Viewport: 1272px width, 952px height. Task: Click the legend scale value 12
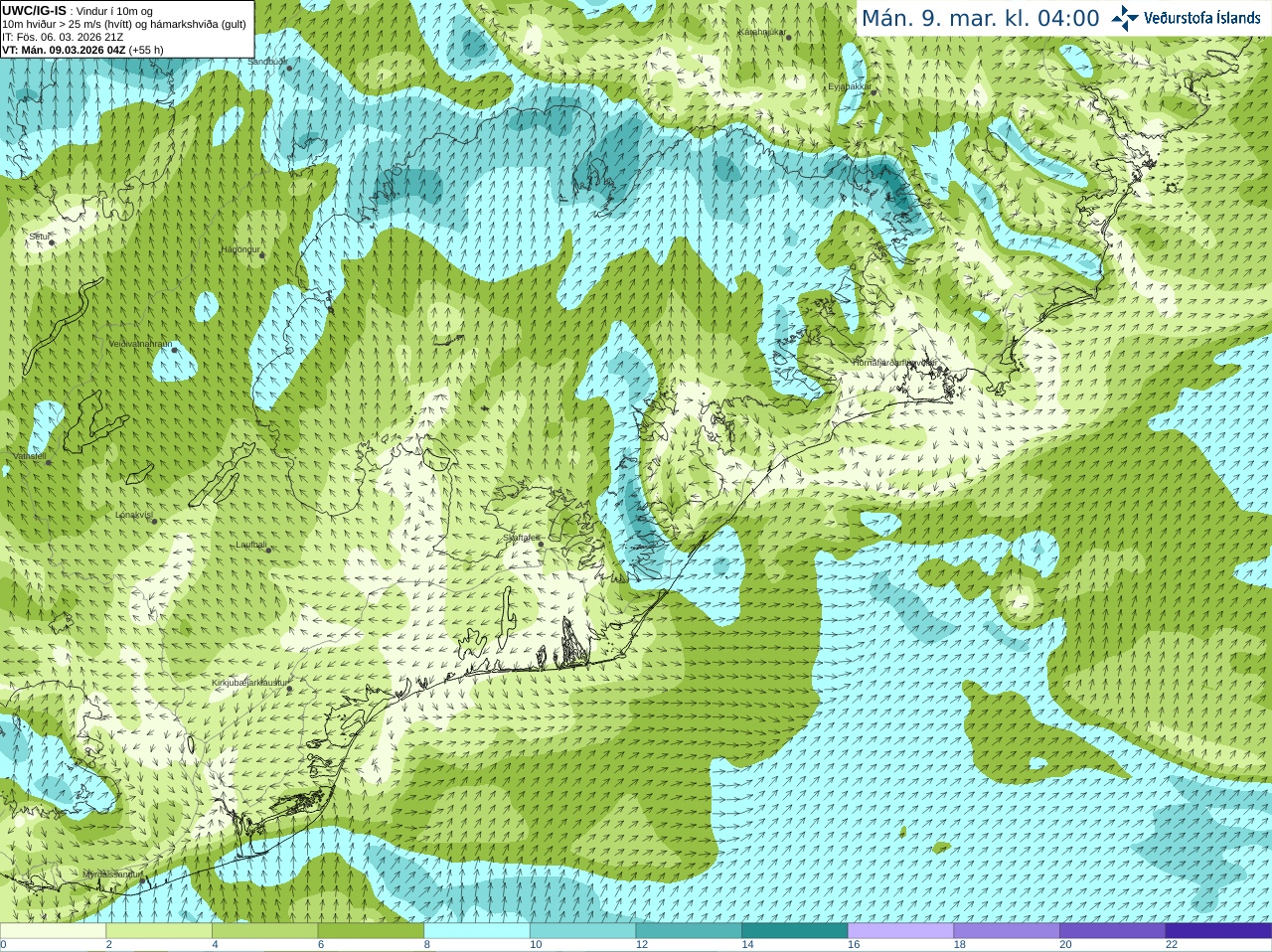pyautogui.click(x=642, y=945)
